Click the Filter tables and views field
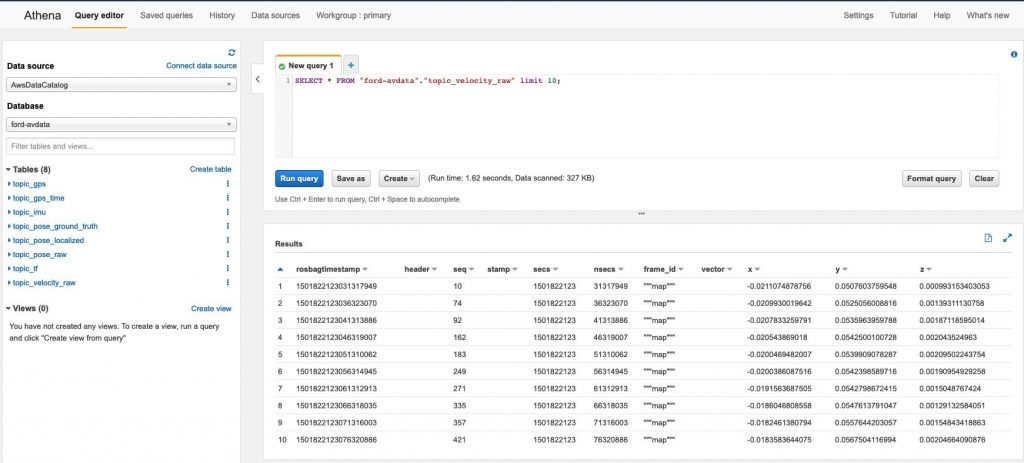This screenshot has height=463, width=1024. point(120,146)
